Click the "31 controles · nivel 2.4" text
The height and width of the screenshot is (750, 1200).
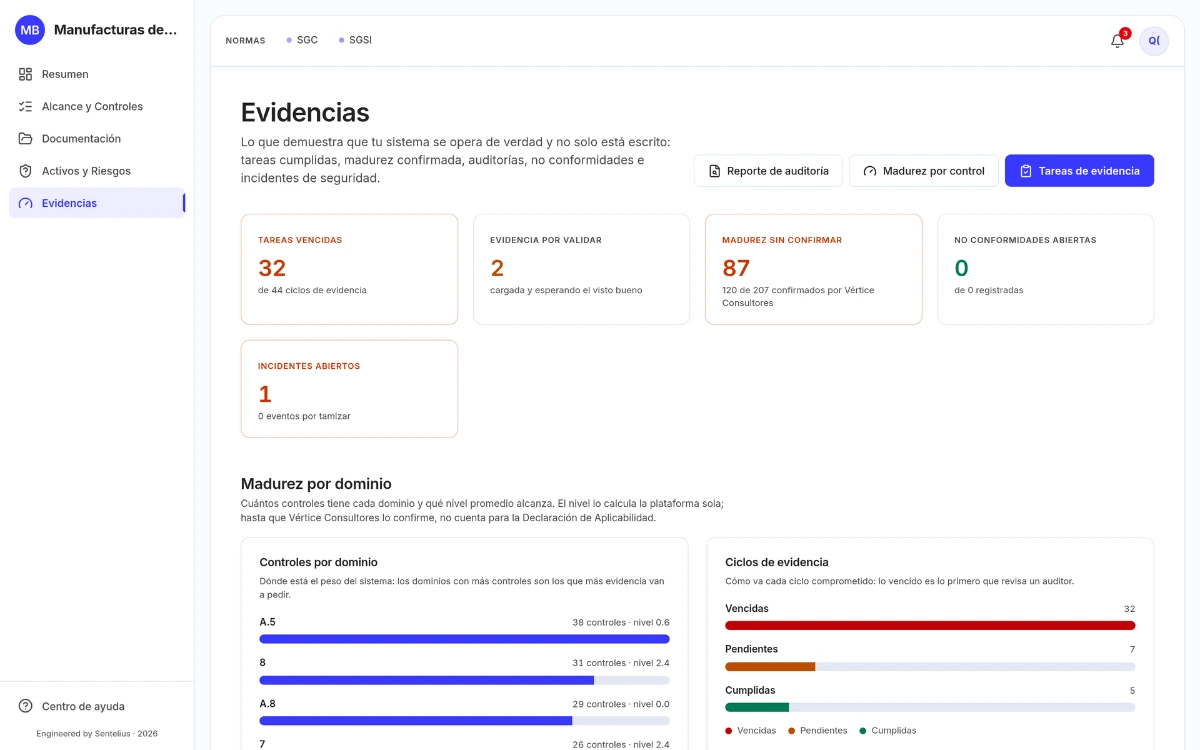[x=621, y=663]
